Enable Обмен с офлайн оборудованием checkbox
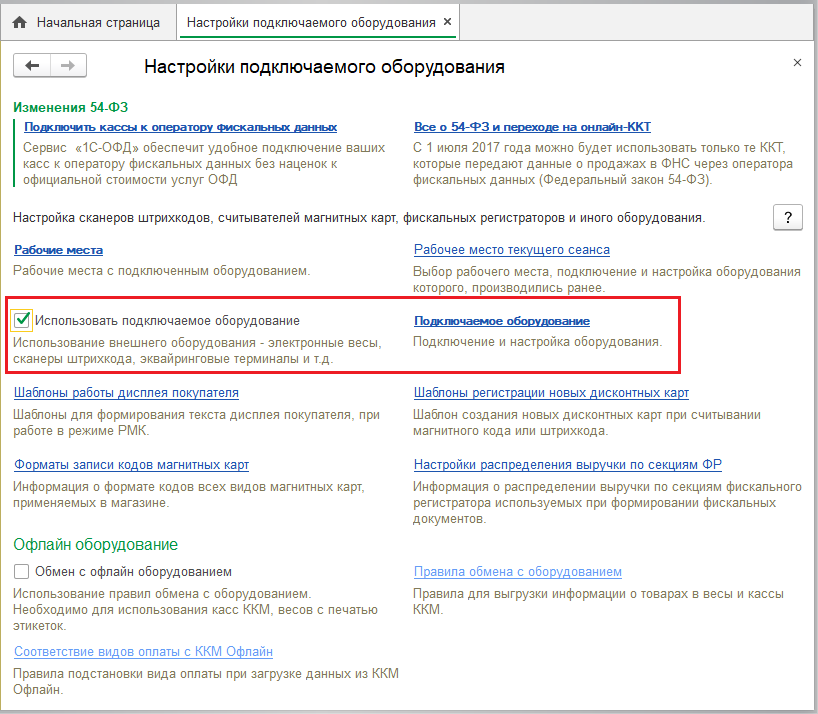818x714 pixels. [22, 572]
